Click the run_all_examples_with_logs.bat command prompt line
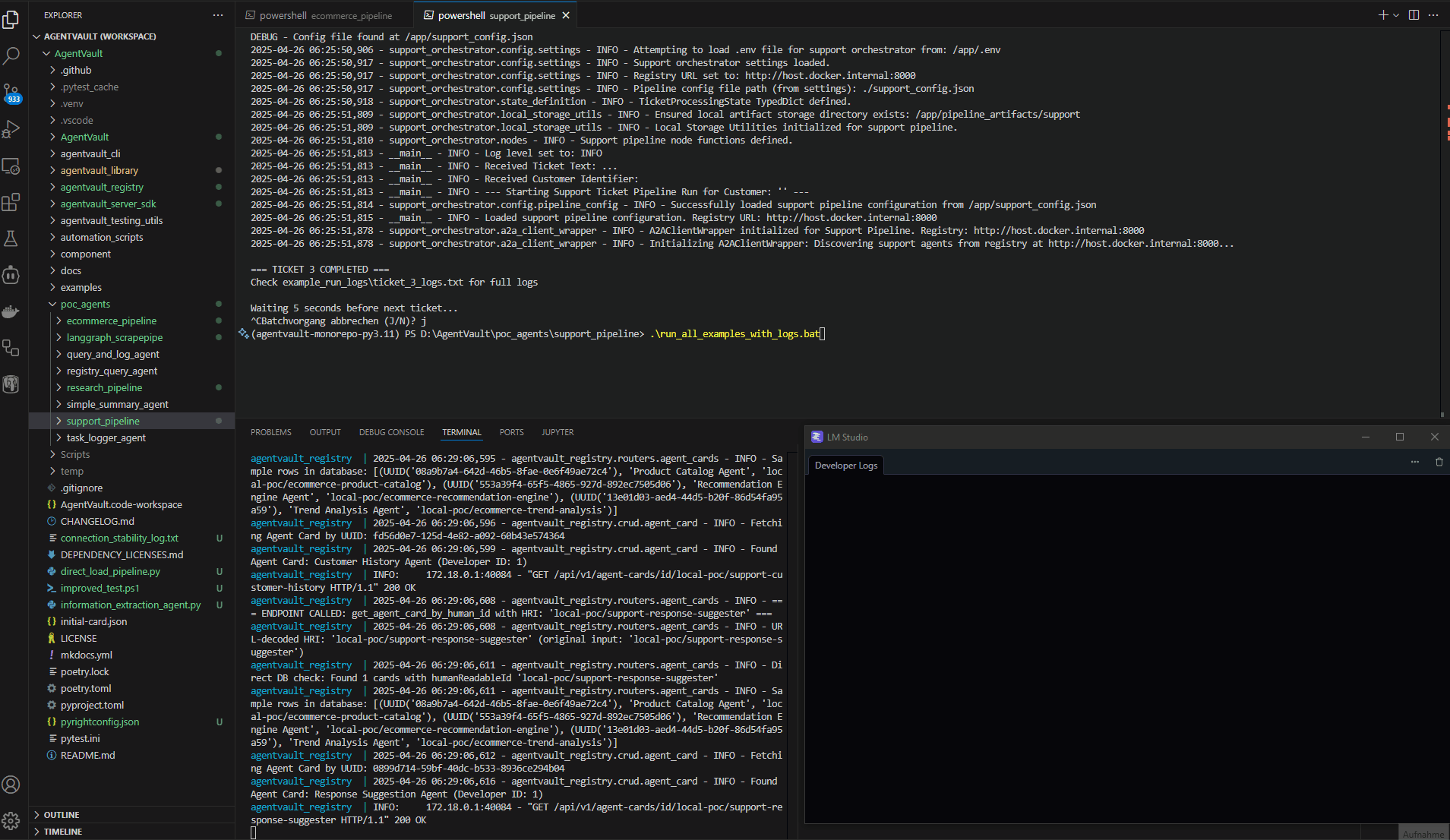 pyautogui.click(x=536, y=333)
